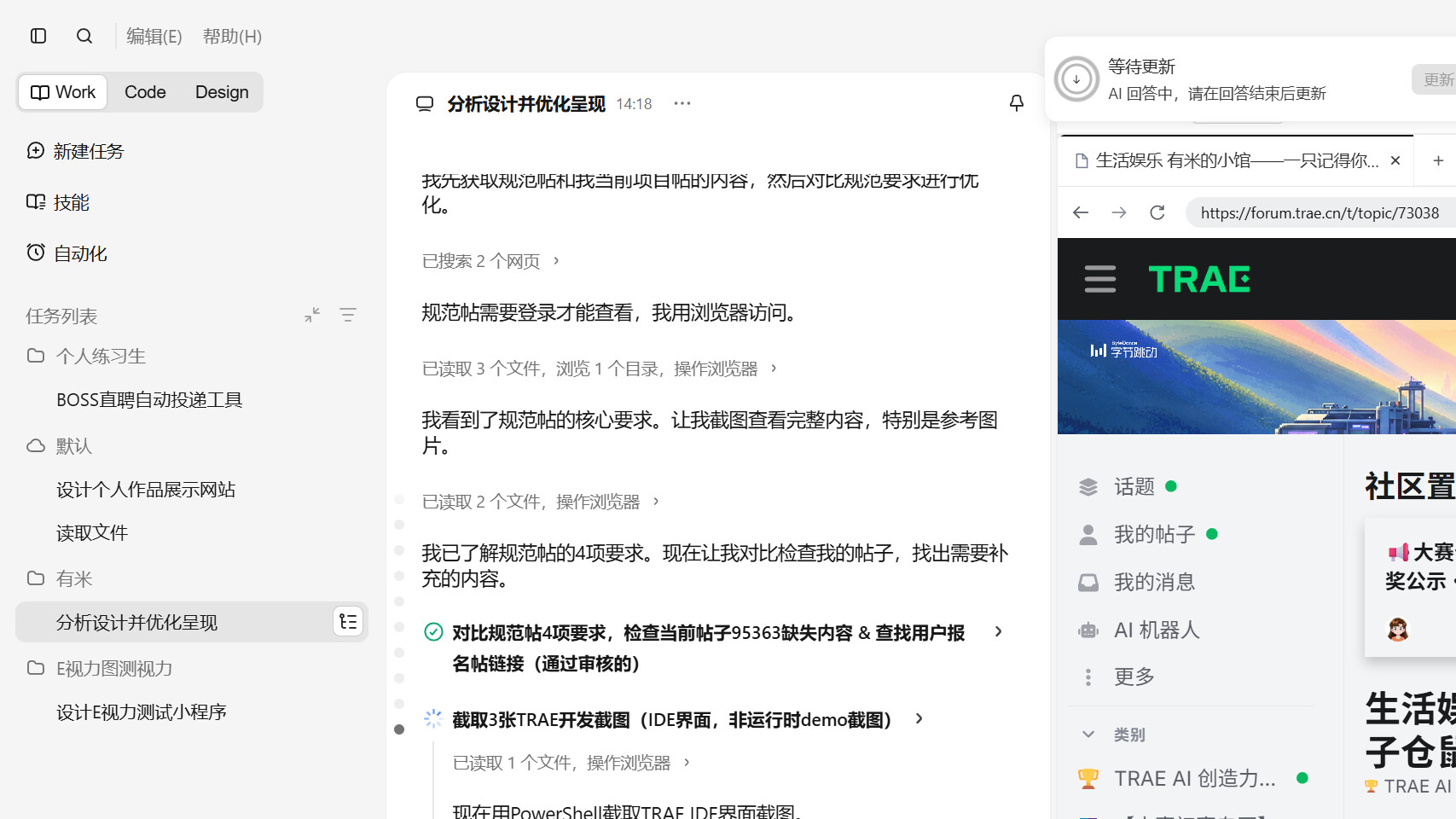Select the 生活娱乐 有米的小馆 browser tab
1456x819 pixels.
(x=1235, y=160)
